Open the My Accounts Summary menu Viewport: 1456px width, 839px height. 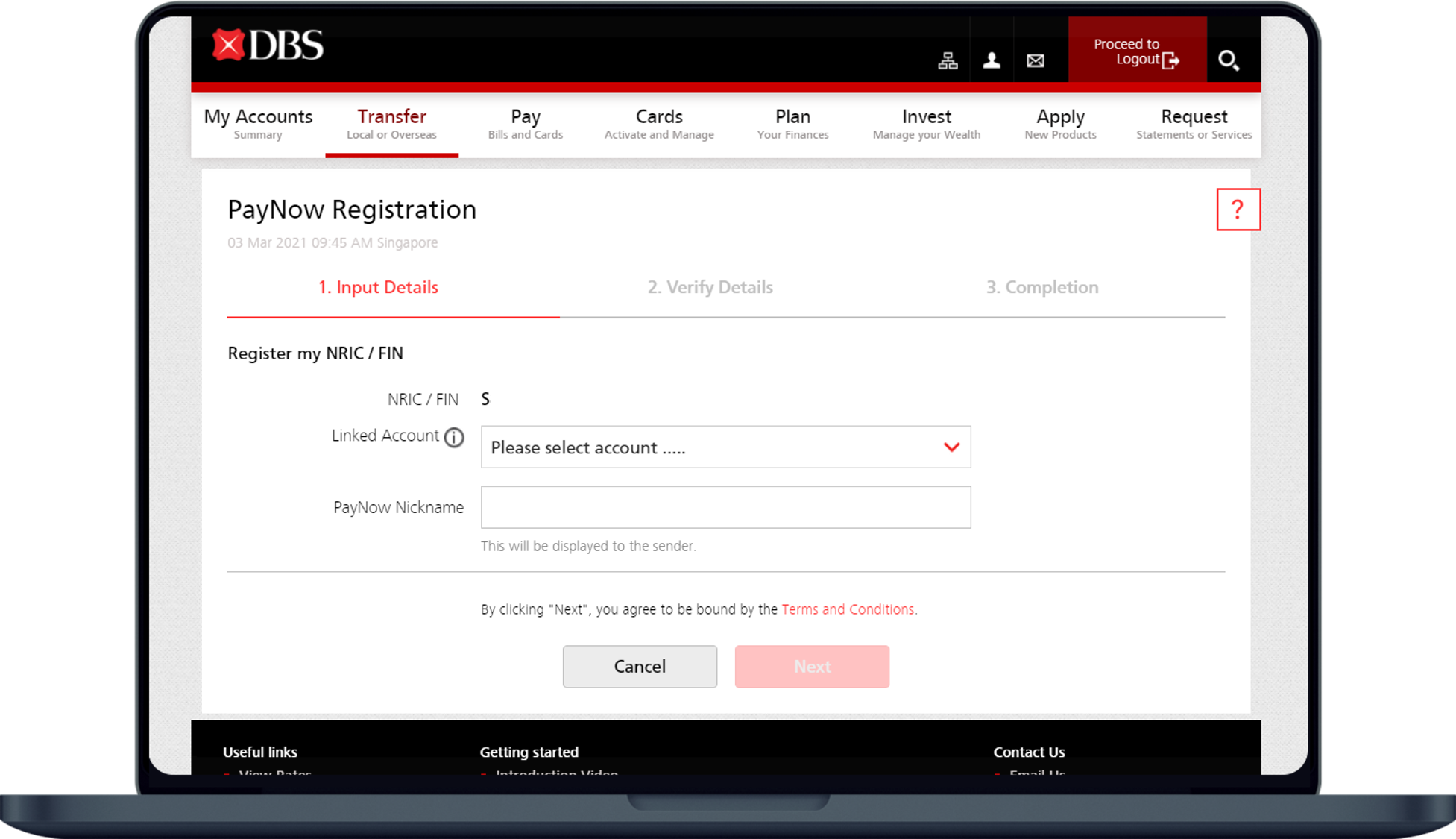coord(258,124)
